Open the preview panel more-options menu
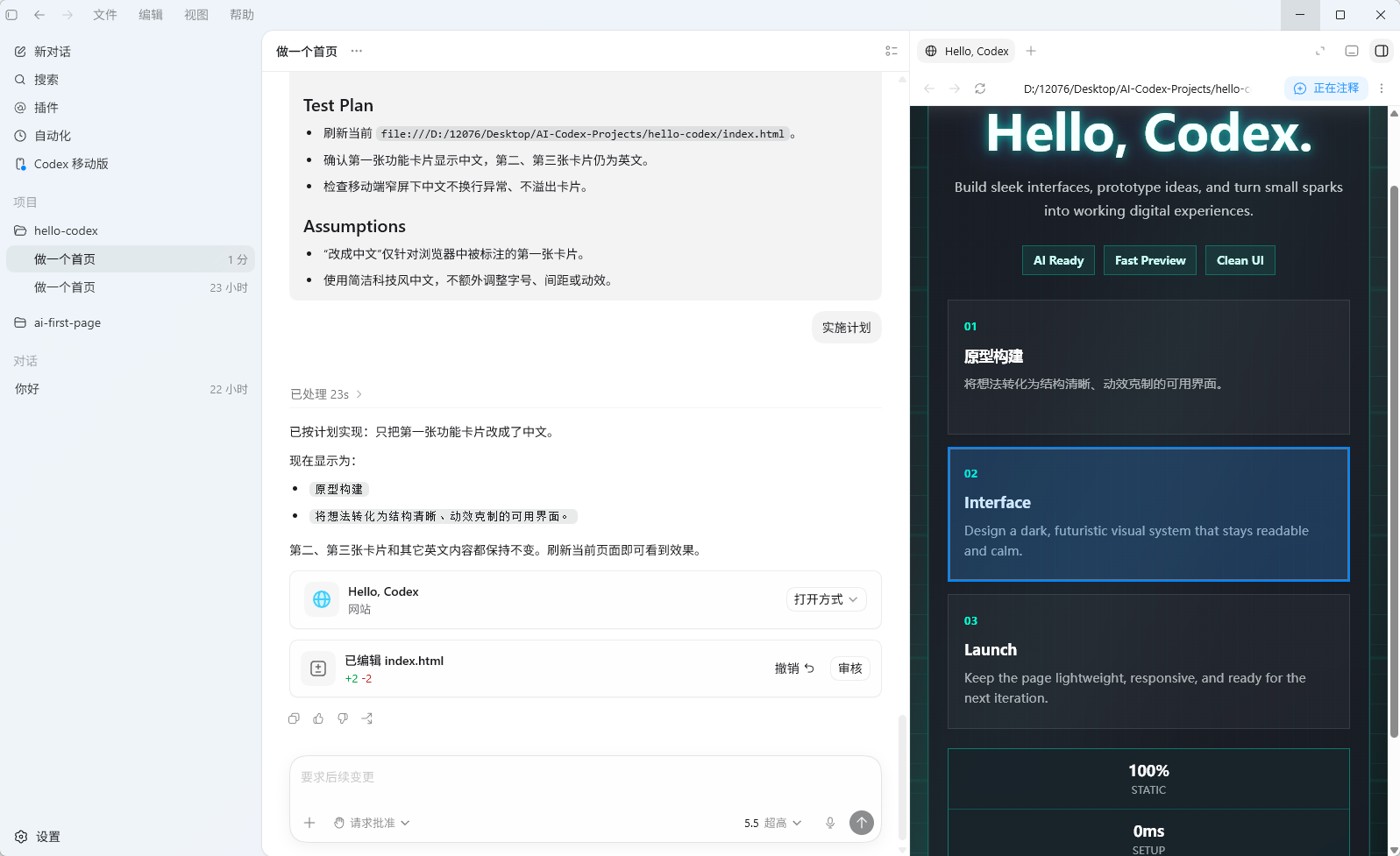 (1382, 88)
